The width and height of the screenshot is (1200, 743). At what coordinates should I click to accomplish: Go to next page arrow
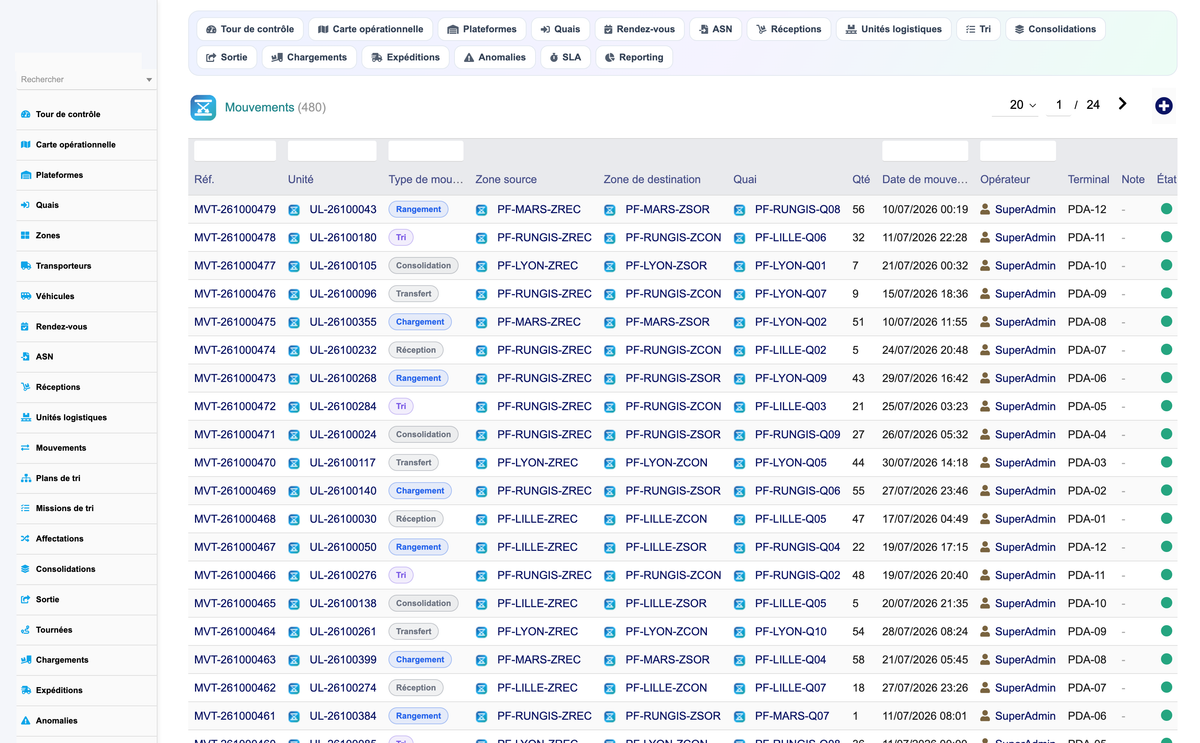(1122, 104)
